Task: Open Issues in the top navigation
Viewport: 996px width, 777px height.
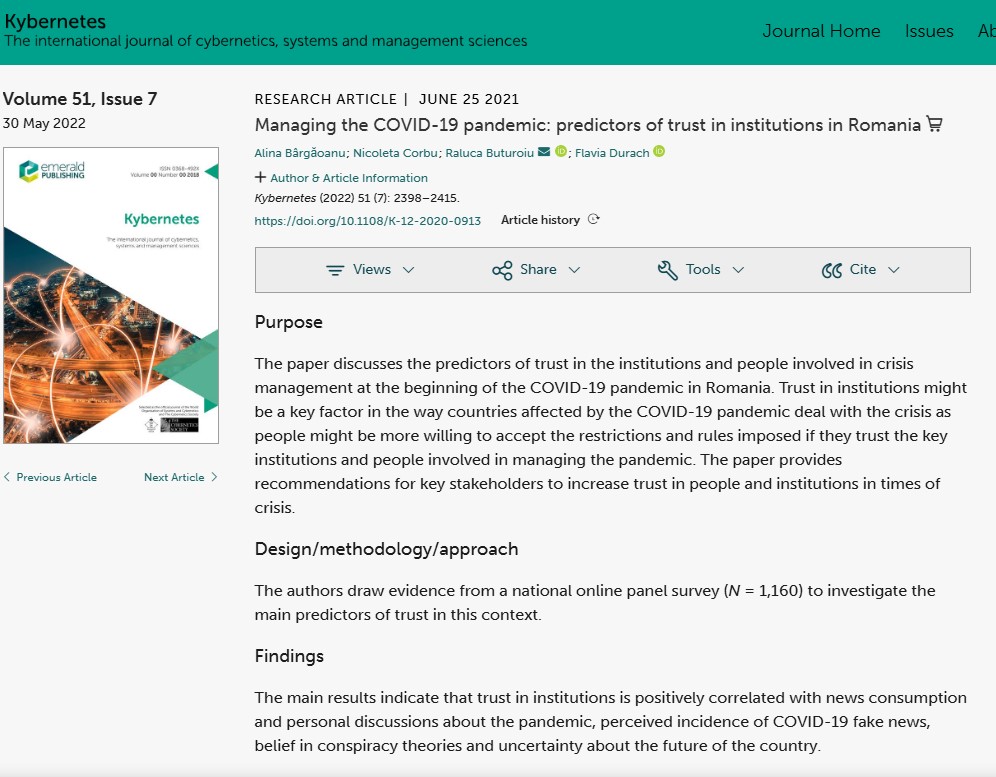Action: pyautogui.click(x=929, y=31)
